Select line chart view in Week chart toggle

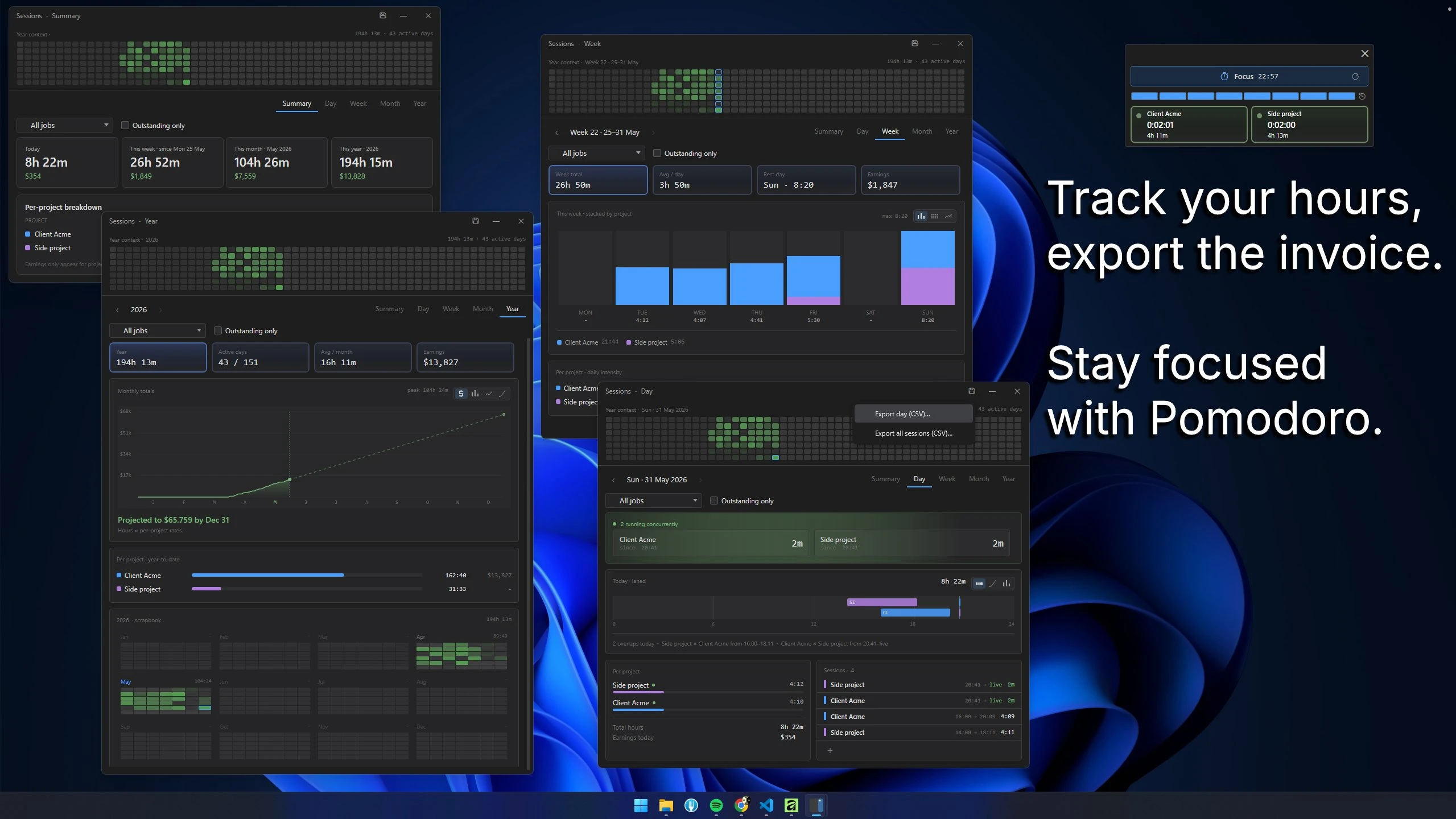pyautogui.click(x=948, y=216)
